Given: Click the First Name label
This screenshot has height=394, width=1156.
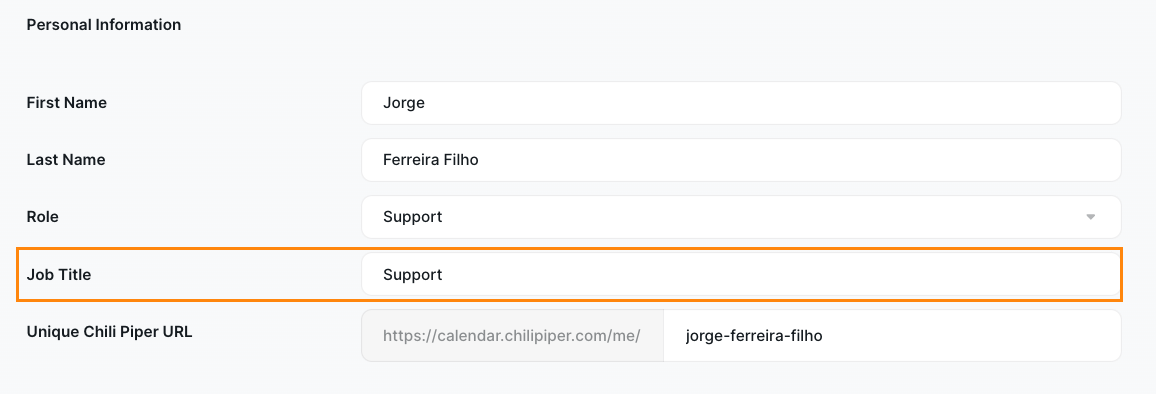Looking at the screenshot, I should click(66, 103).
